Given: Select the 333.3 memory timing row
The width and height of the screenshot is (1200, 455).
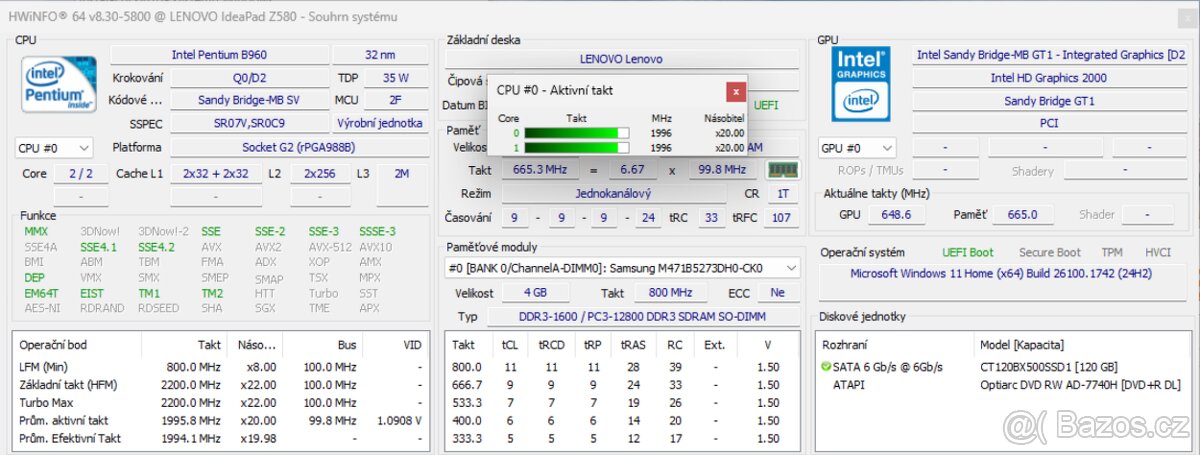Looking at the screenshot, I should tap(622, 438).
